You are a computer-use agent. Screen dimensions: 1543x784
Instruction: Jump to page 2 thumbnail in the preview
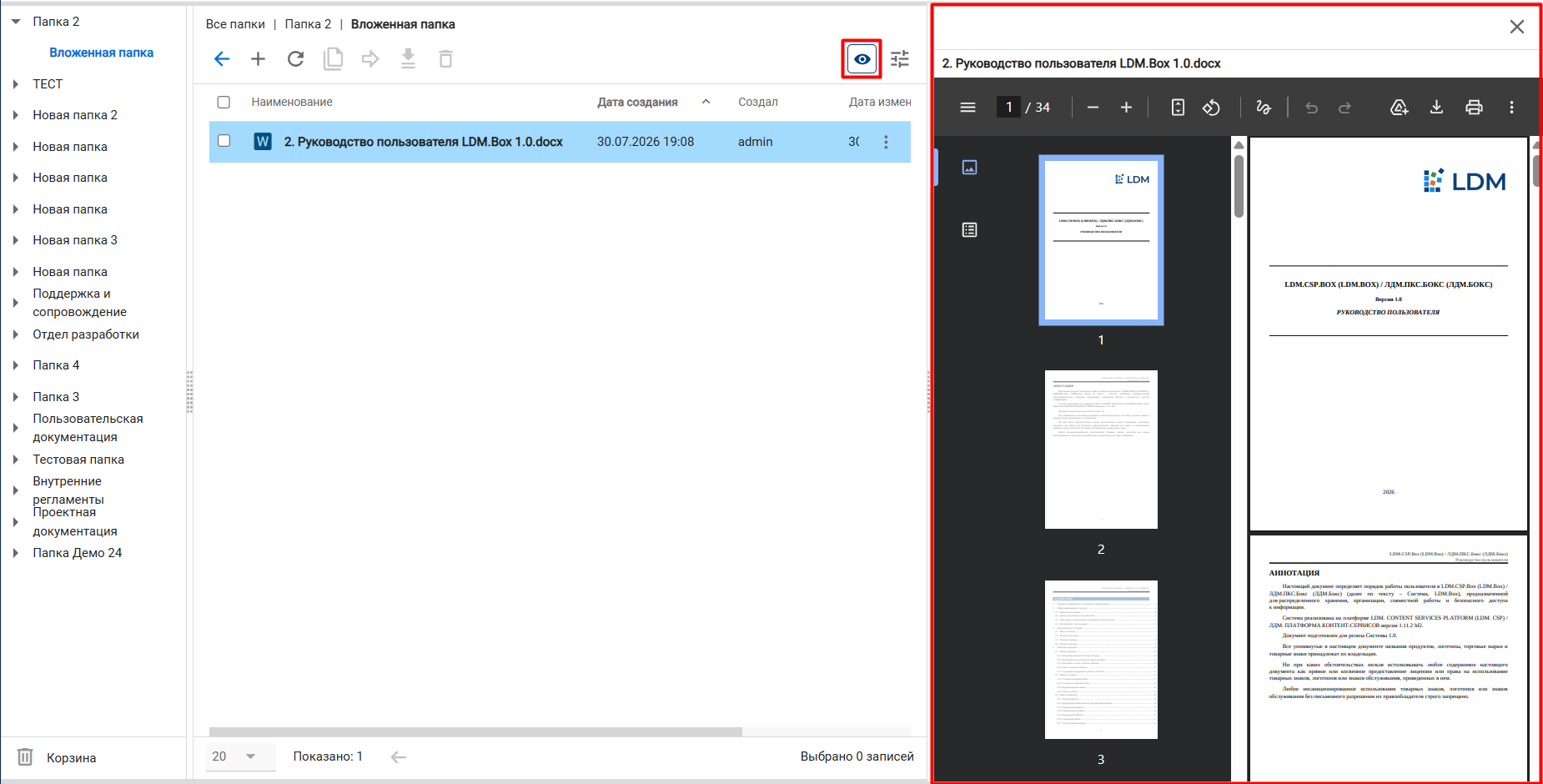(x=1101, y=450)
